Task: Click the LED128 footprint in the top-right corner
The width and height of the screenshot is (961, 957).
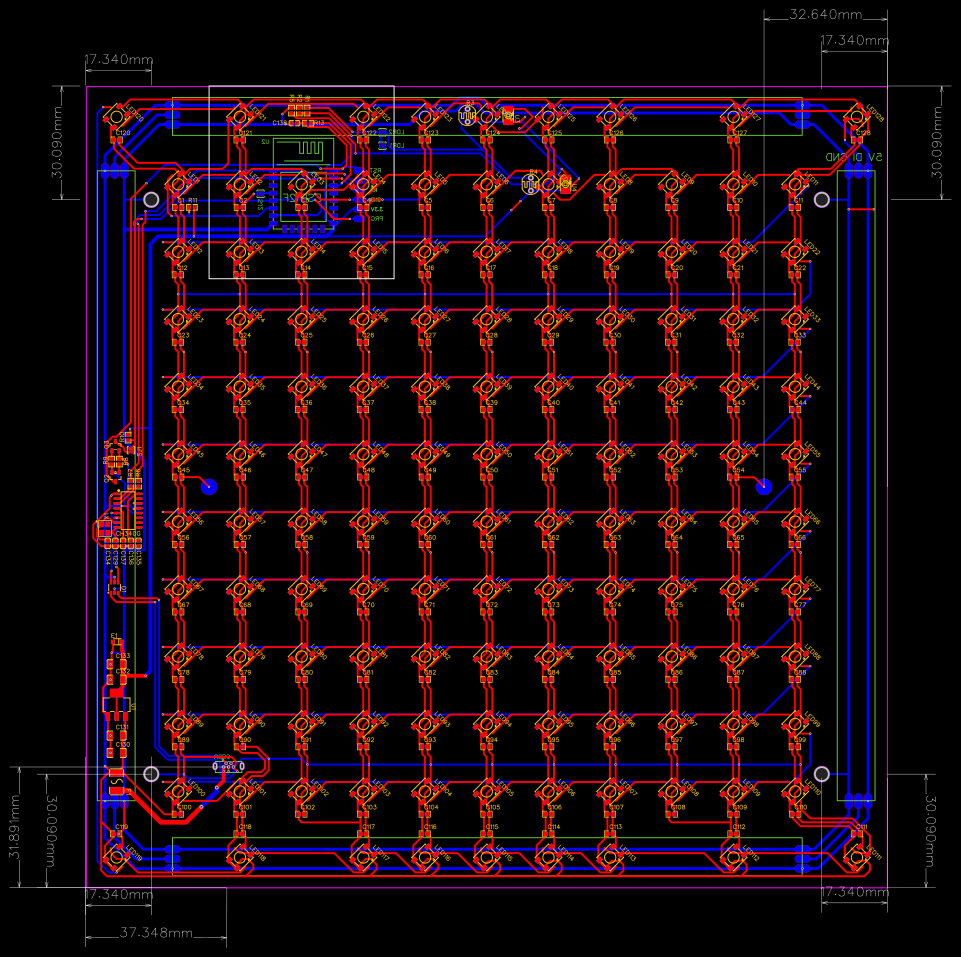Action: 856,118
